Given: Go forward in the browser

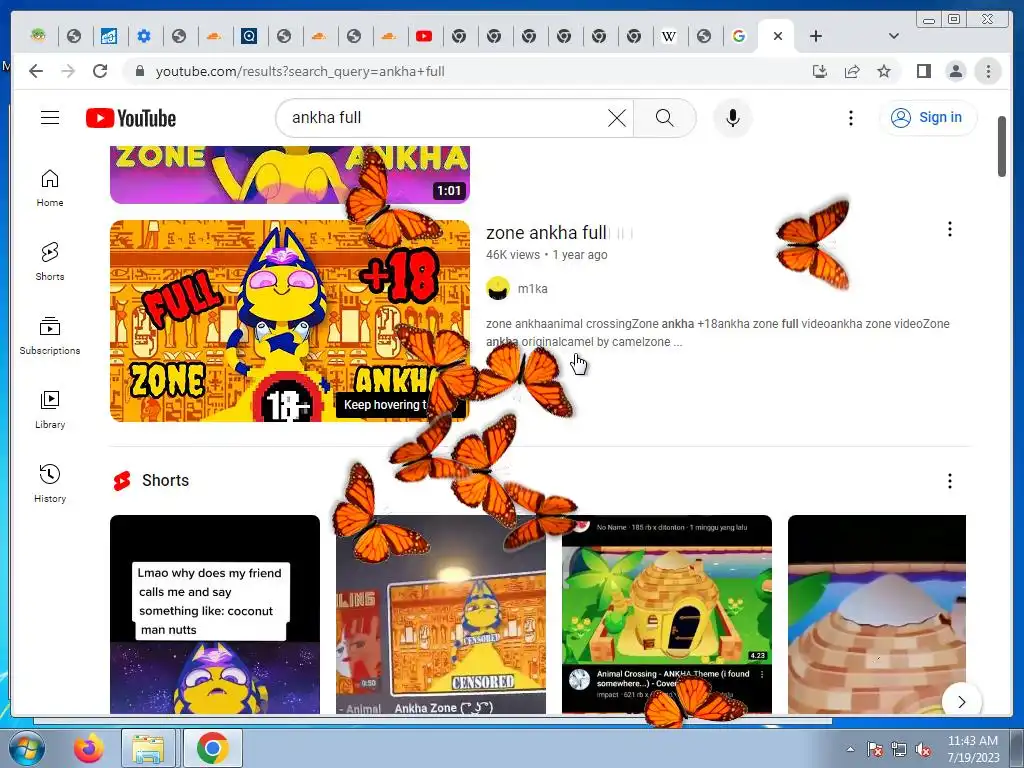Looking at the screenshot, I should pyautogui.click(x=68, y=71).
